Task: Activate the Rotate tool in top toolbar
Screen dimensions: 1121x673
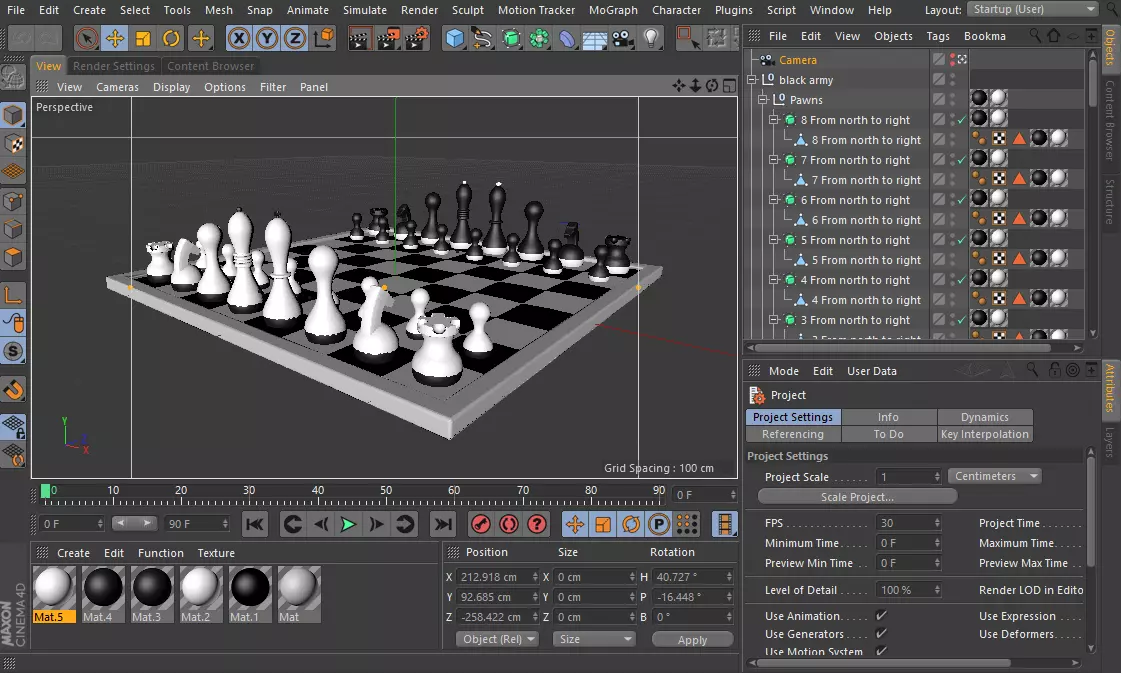Action: coord(171,38)
